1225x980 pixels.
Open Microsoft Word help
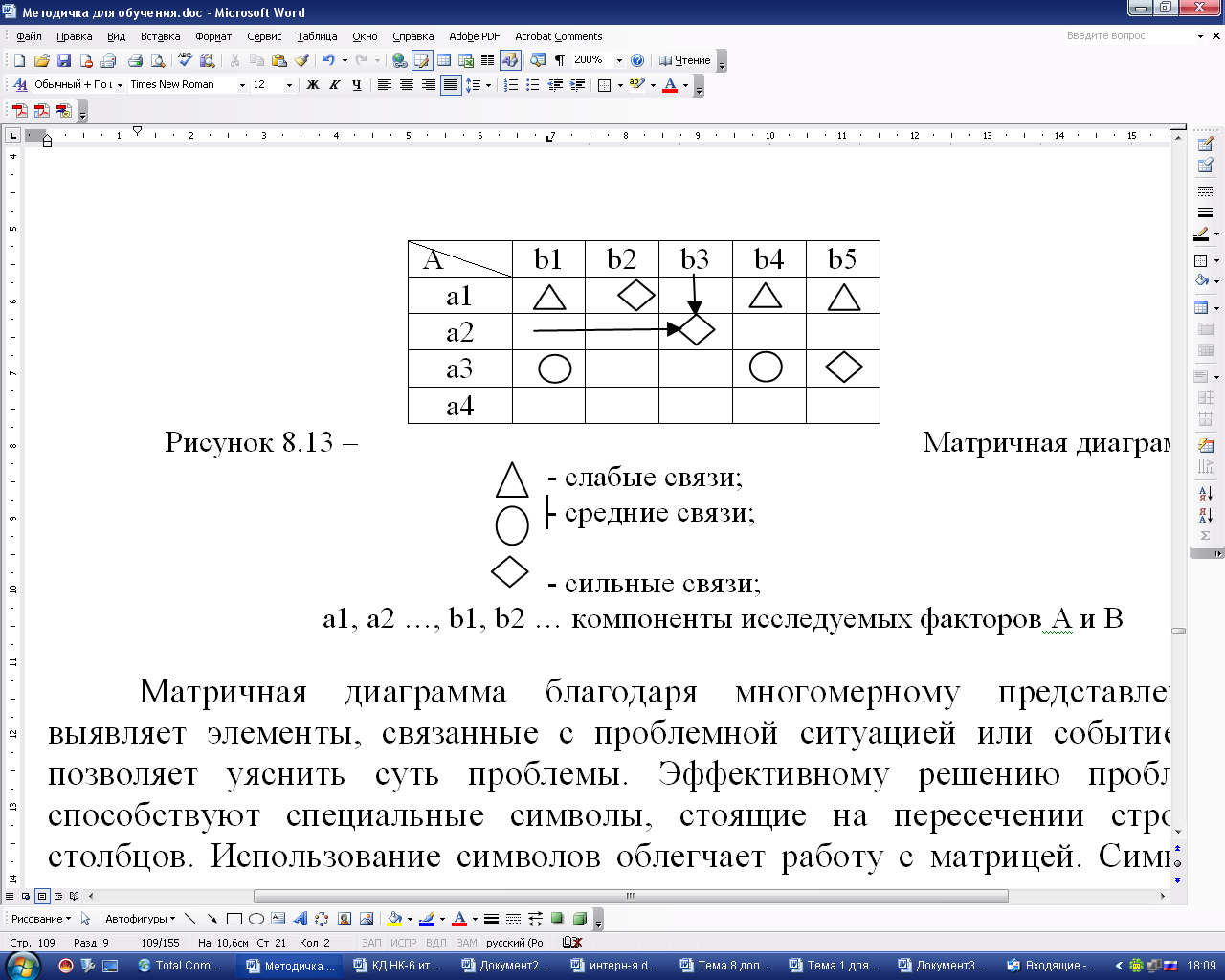[x=638, y=60]
